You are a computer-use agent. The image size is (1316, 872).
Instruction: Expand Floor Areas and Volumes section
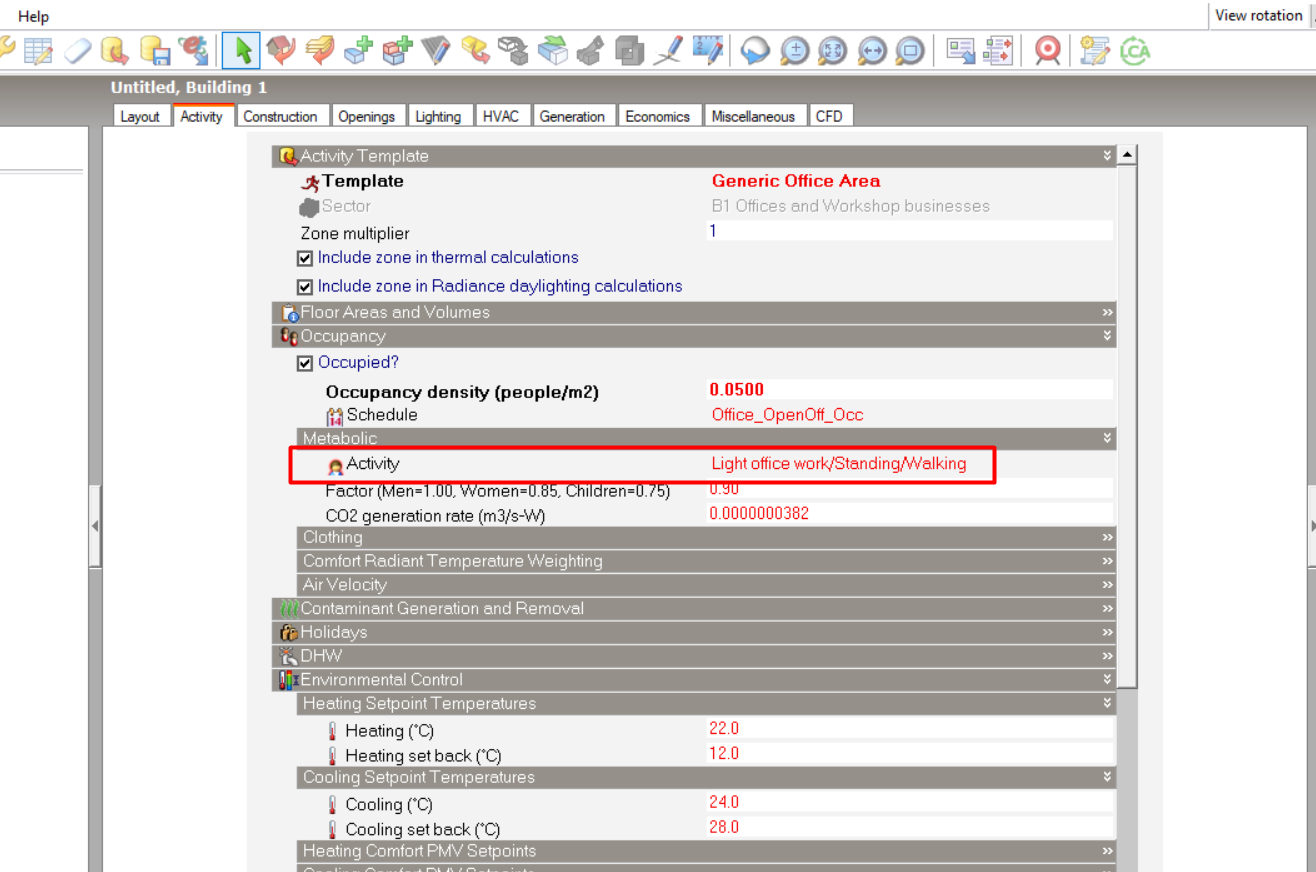(x=1107, y=312)
